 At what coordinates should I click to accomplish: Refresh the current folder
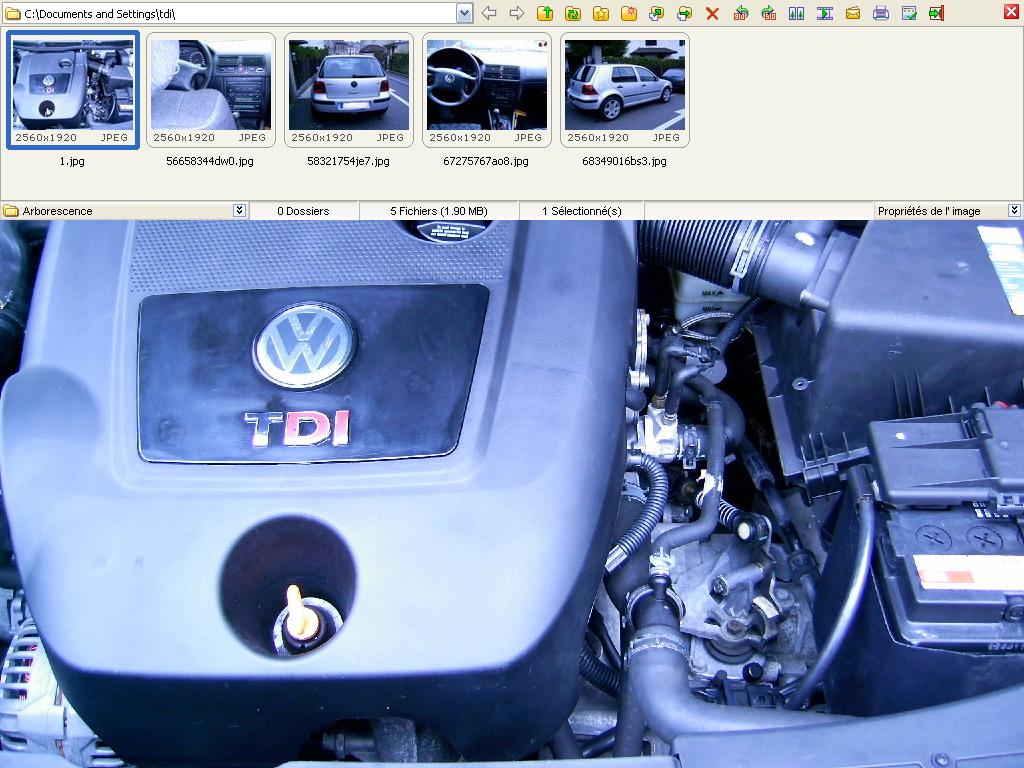point(573,13)
